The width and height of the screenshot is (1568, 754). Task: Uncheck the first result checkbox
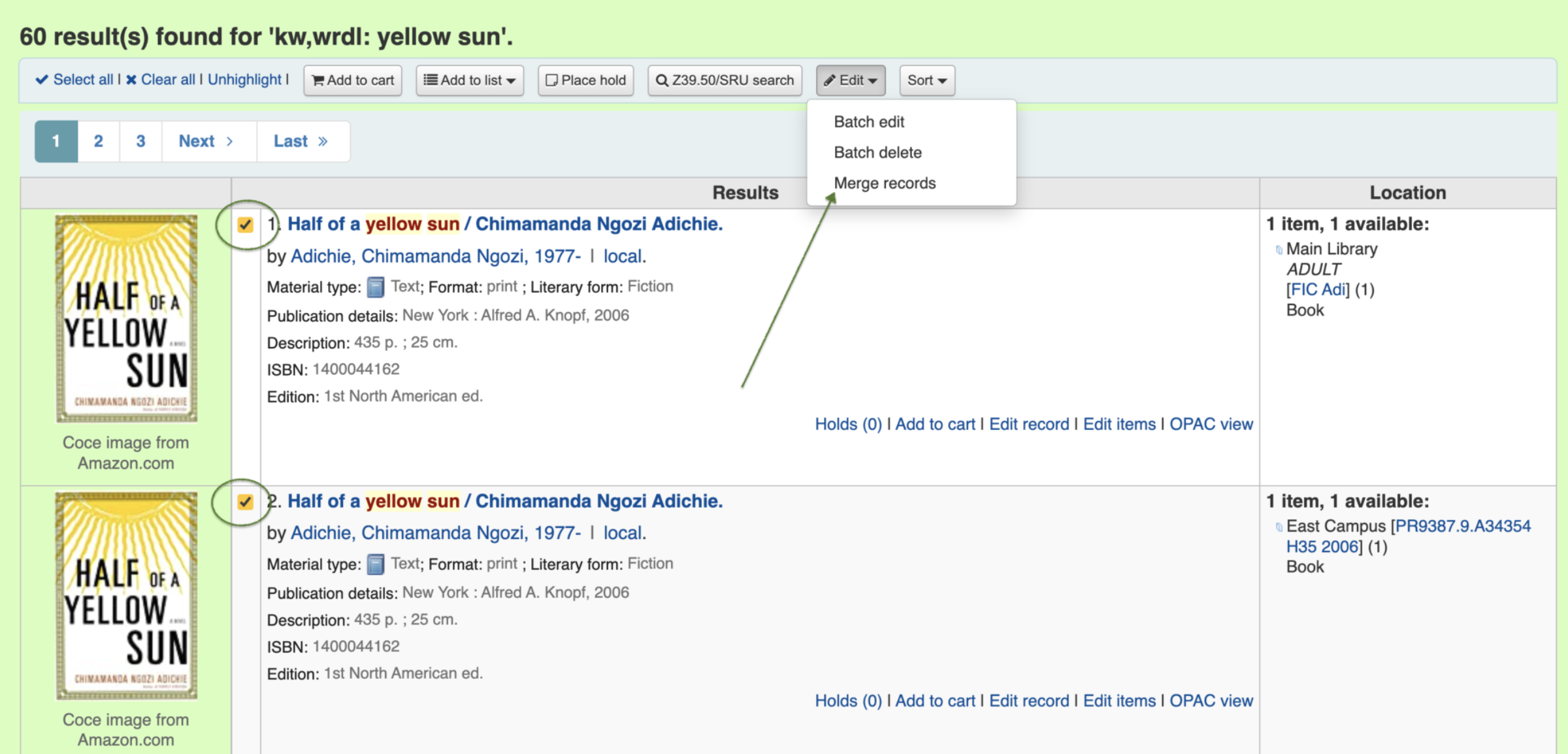(x=245, y=225)
